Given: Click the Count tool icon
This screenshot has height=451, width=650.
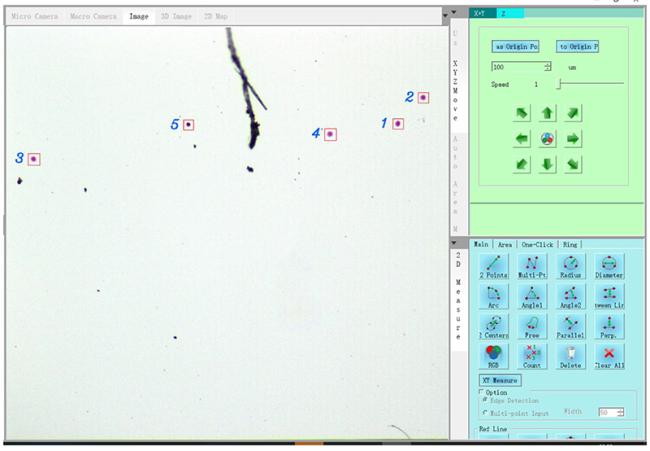Looking at the screenshot, I should [x=532, y=357].
